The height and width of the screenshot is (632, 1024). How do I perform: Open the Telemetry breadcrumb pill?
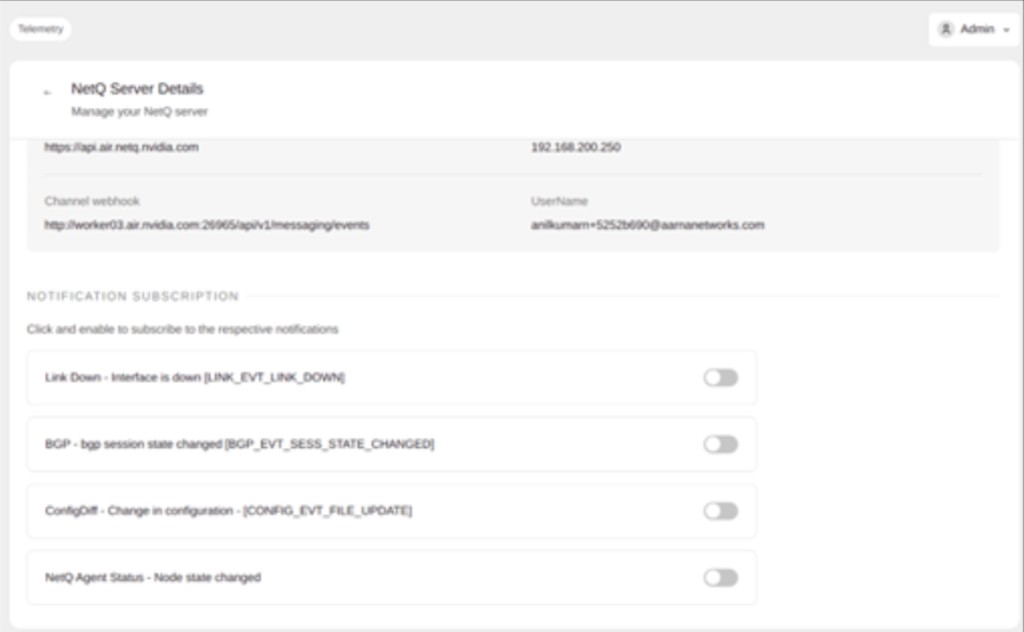pyautogui.click(x=40, y=29)
